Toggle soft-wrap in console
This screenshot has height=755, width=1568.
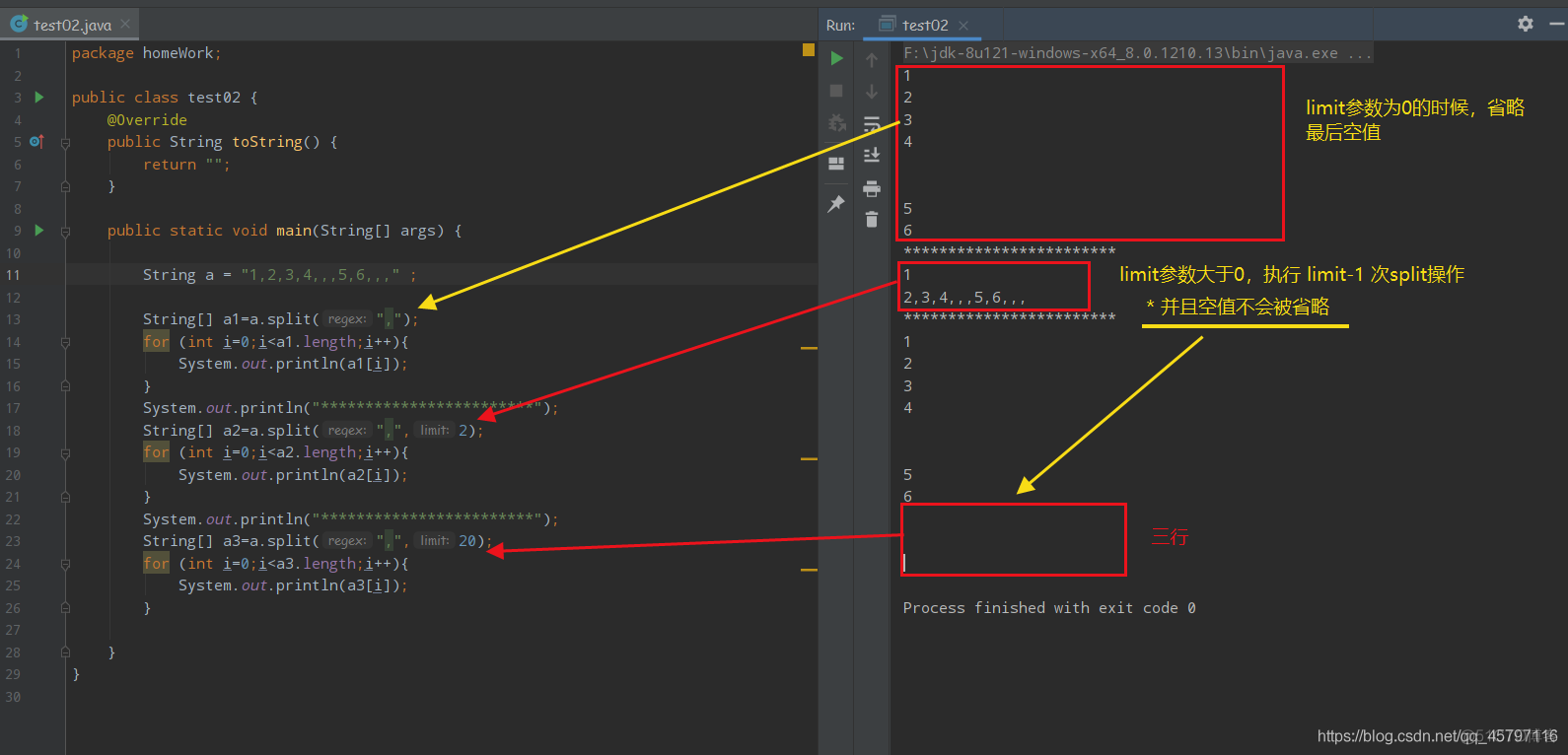(872, 124)
